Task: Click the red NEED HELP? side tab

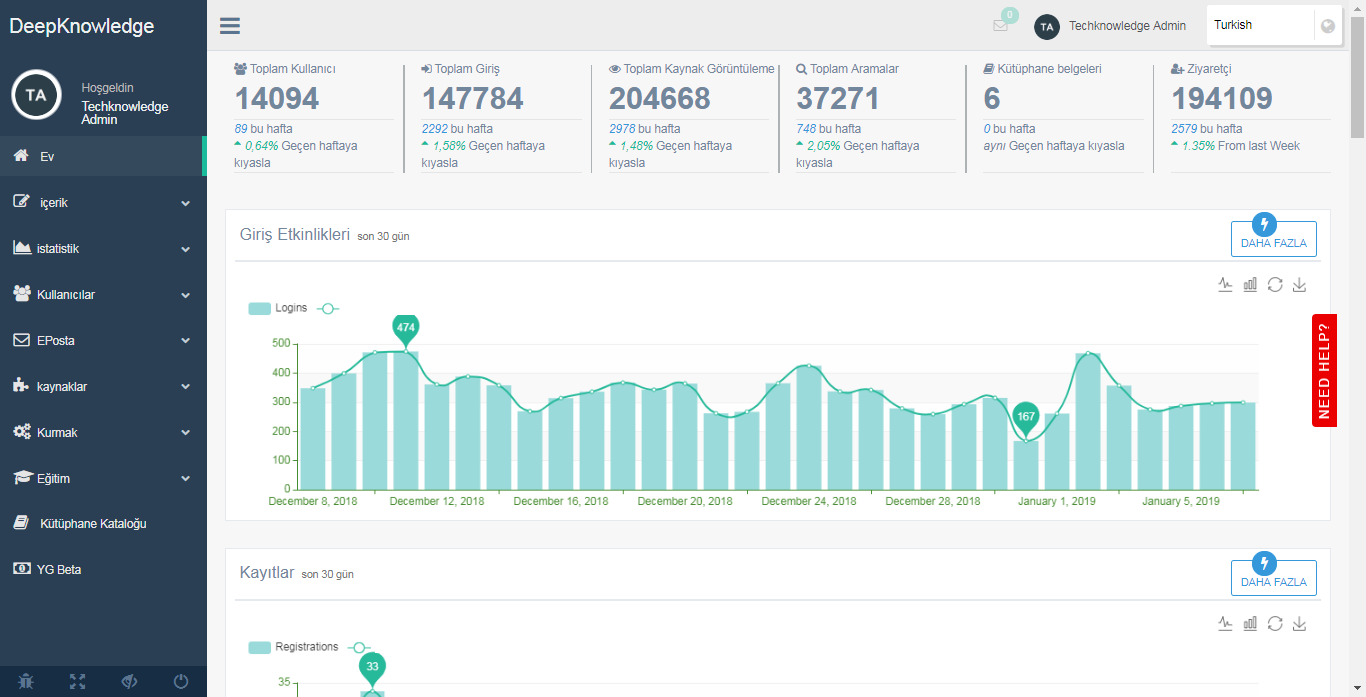Action: click(1324, 370)
